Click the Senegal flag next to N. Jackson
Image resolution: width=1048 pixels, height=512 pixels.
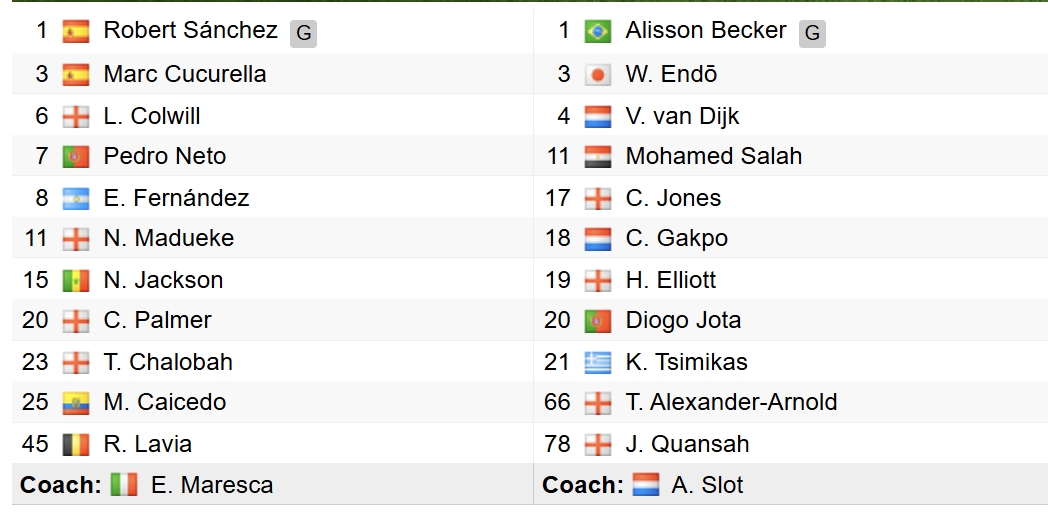[x=76, y=280]
